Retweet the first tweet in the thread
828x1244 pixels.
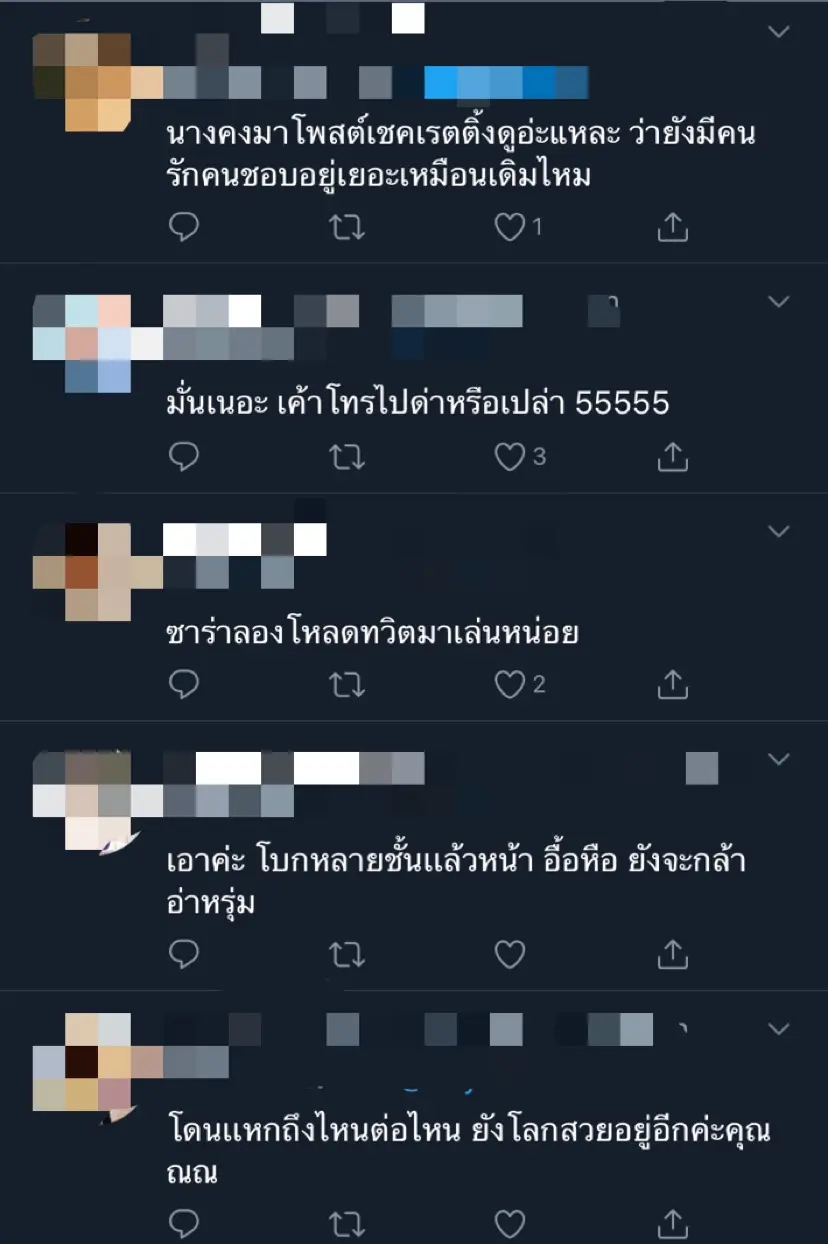347,228
